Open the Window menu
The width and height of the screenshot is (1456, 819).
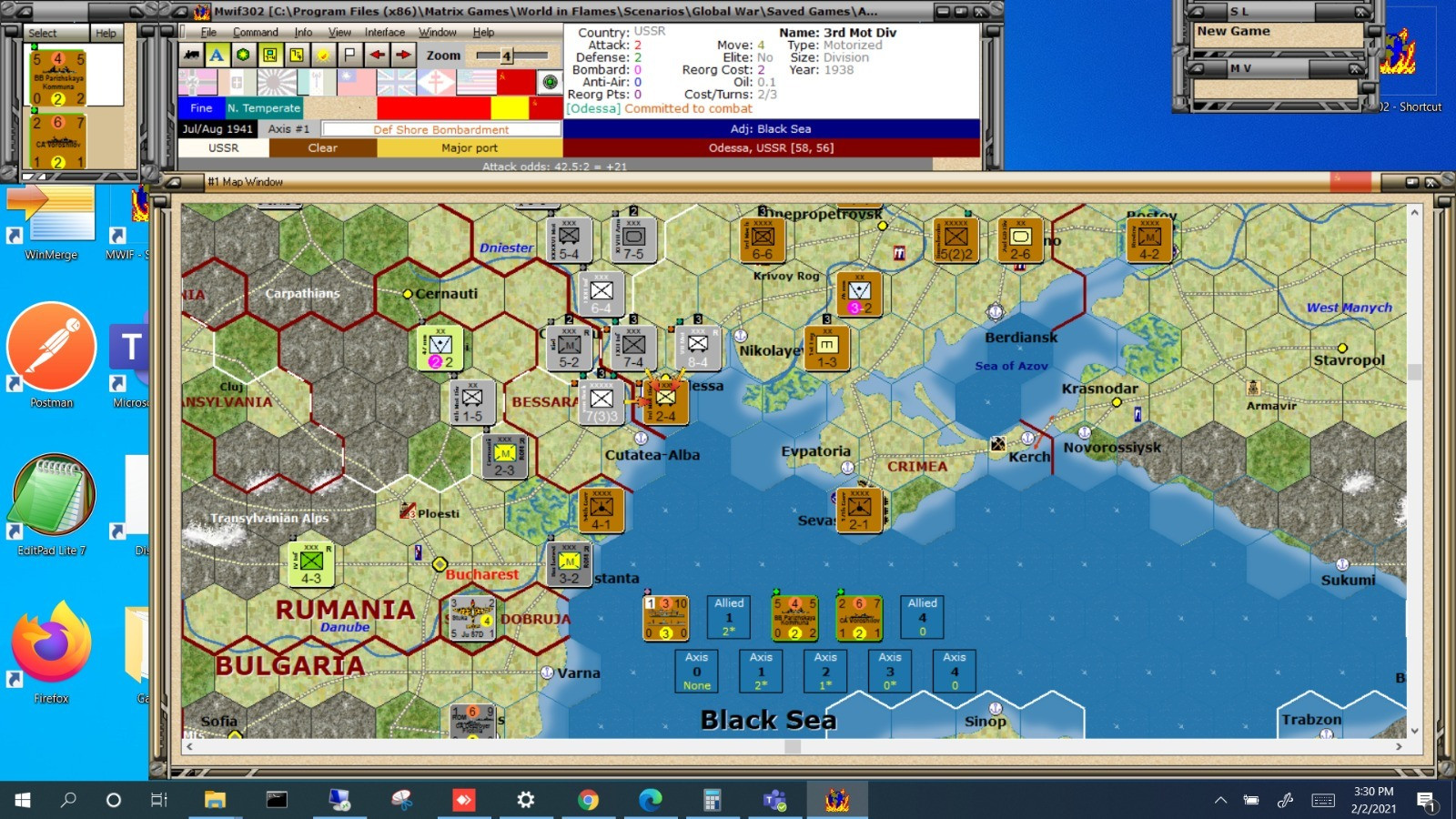(438, 32)
